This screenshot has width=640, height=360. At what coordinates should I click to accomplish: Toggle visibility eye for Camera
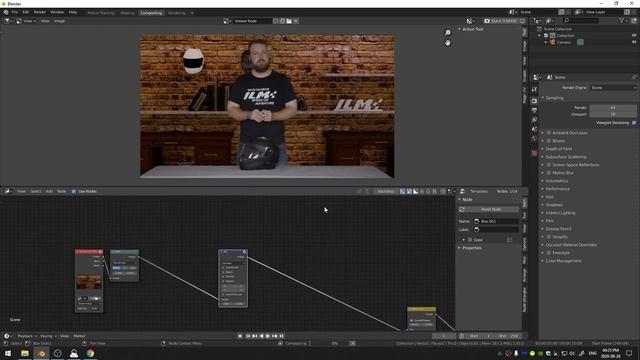[x=634, y=42]
